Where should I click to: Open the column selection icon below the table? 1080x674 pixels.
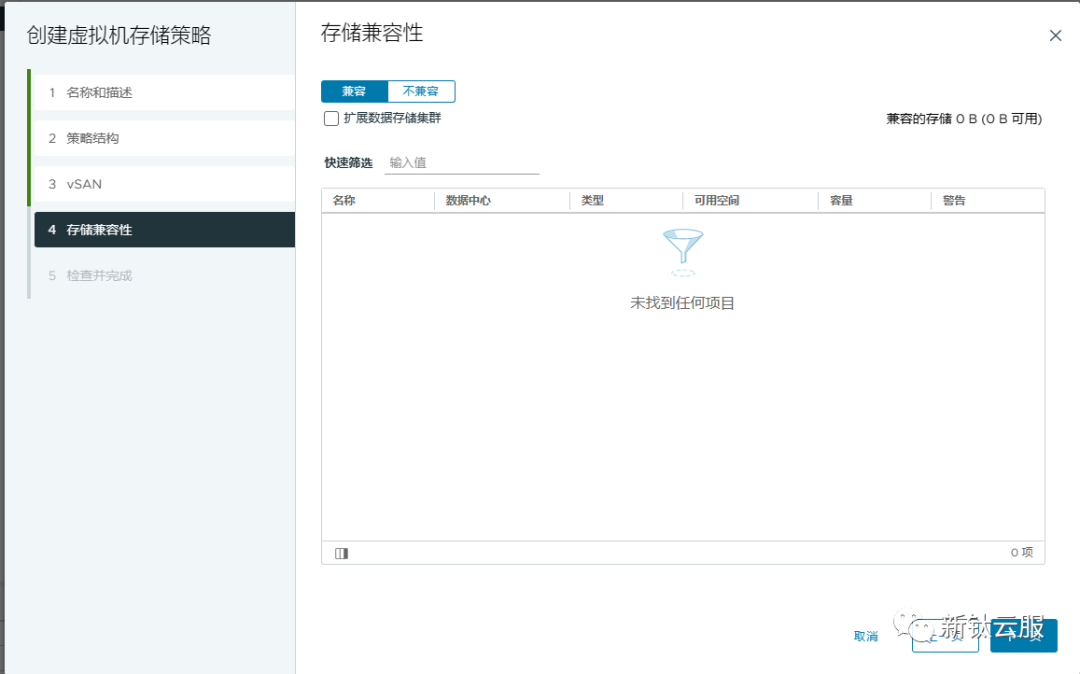tap(340, 552)
